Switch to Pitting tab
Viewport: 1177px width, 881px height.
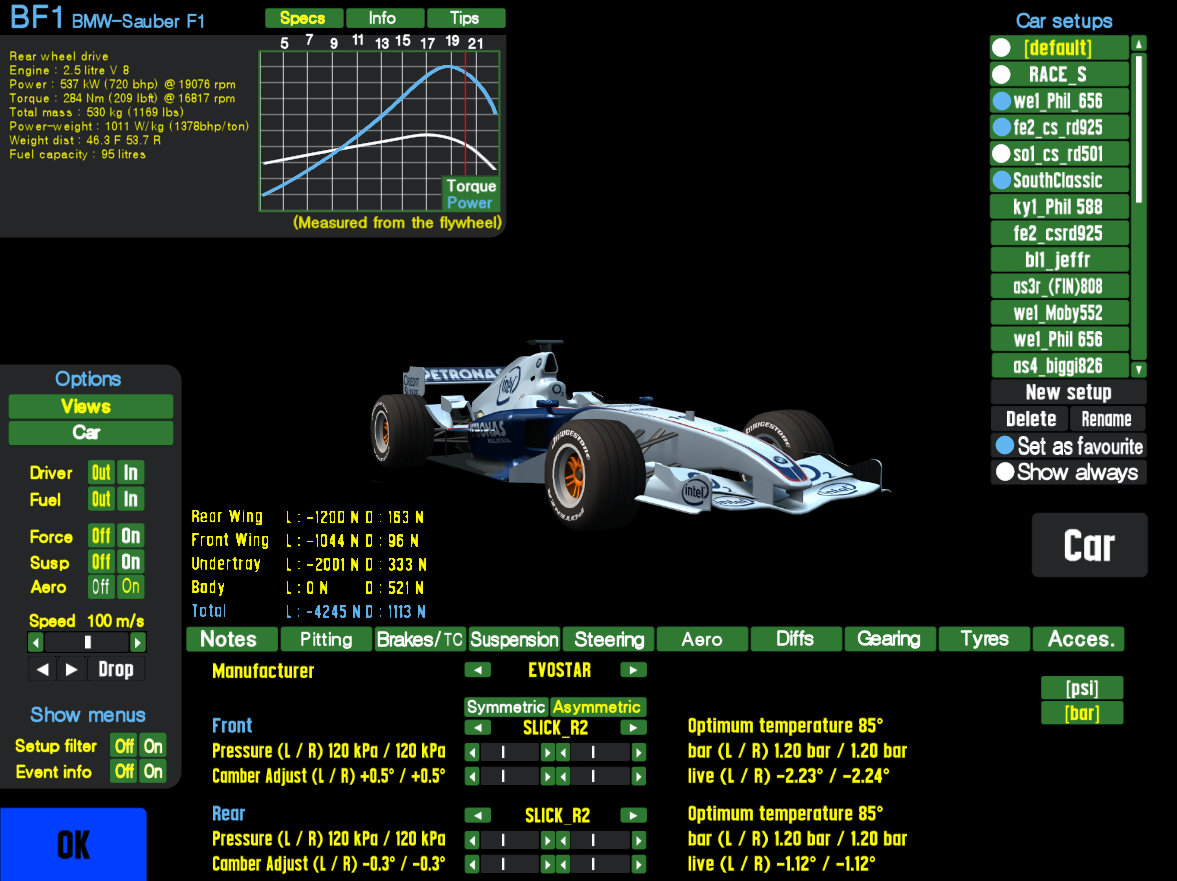326,639
